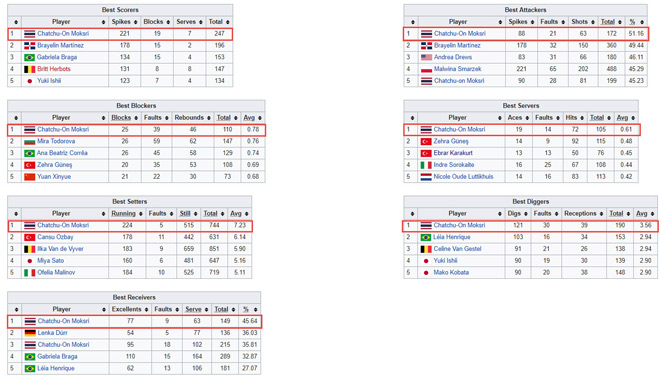Sort Best Setters by Running arrows

click(x=141, y=214)
